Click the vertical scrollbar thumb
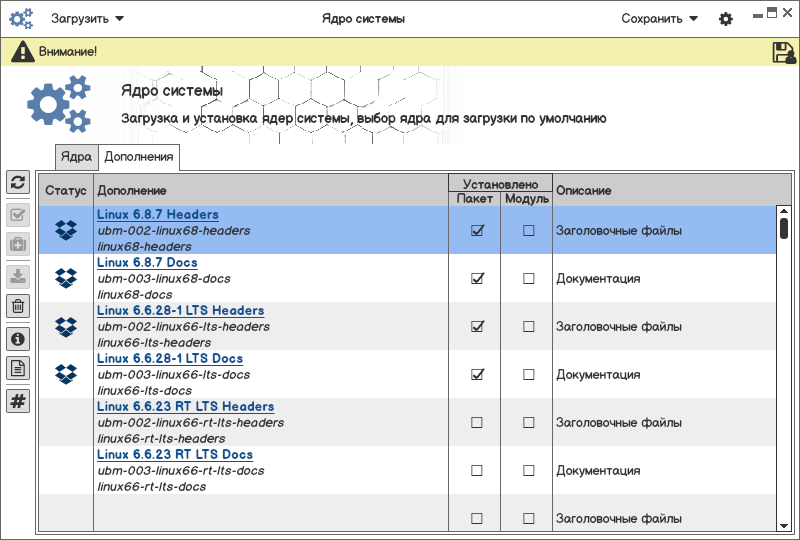 coord(784,228)
